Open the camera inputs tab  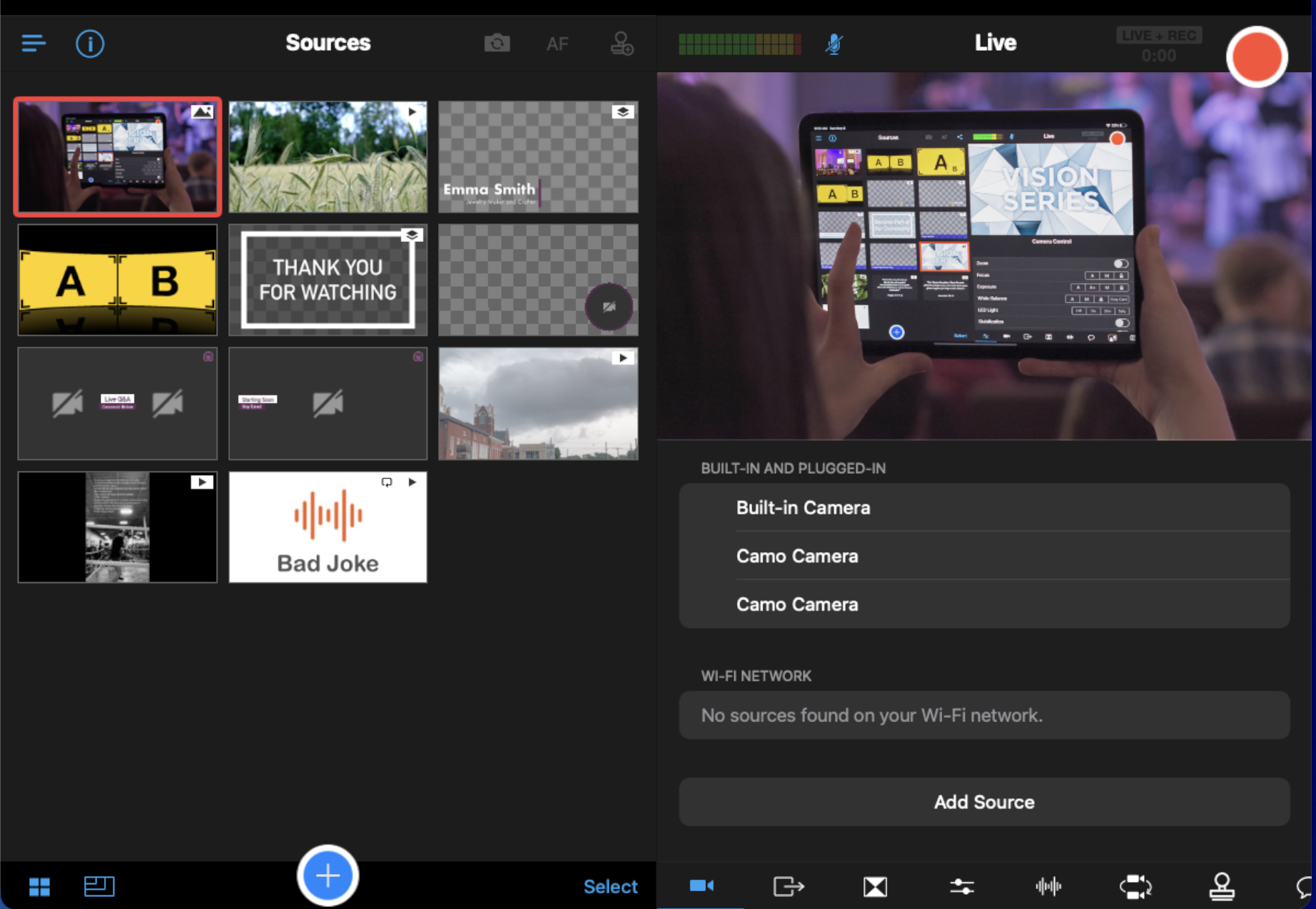coord(702,885)
